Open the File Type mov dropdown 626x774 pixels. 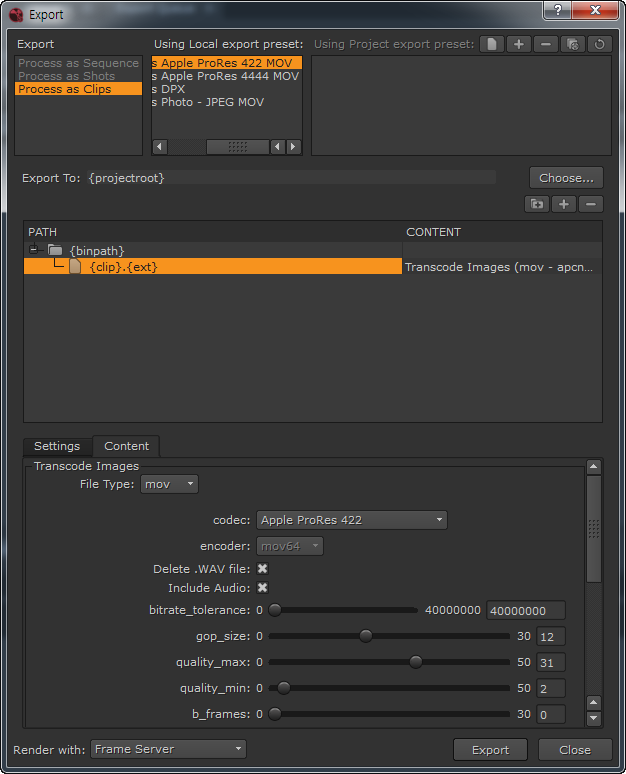(169, 484)
